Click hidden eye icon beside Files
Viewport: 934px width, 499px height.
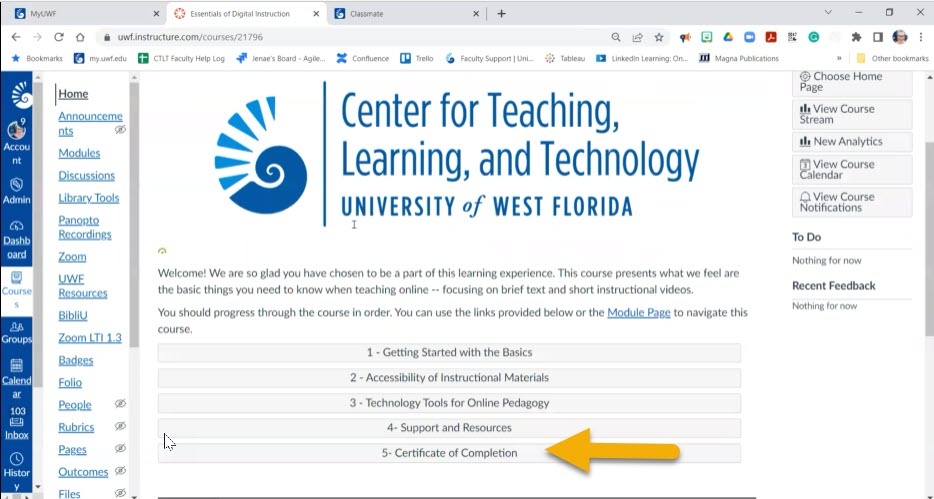pyautogui.click(x=120, y=493)
